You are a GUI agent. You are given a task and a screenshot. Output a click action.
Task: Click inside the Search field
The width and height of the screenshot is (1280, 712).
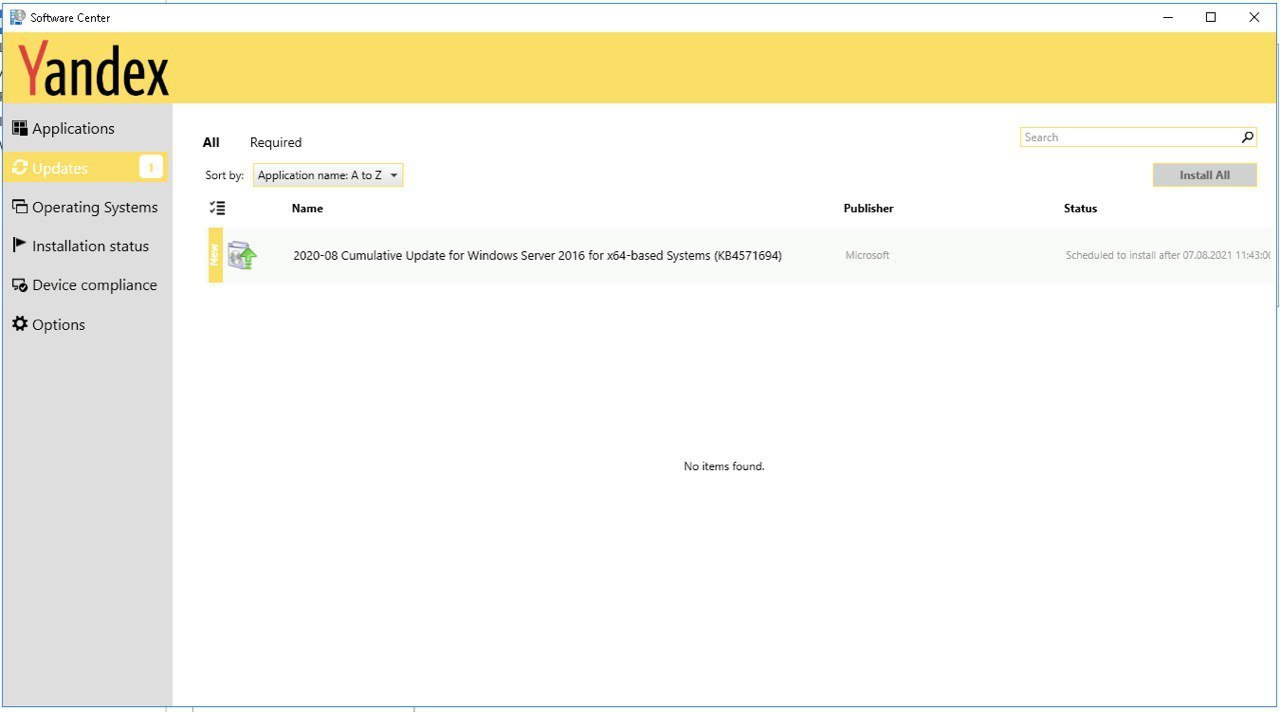click(x=1129, y=137)
